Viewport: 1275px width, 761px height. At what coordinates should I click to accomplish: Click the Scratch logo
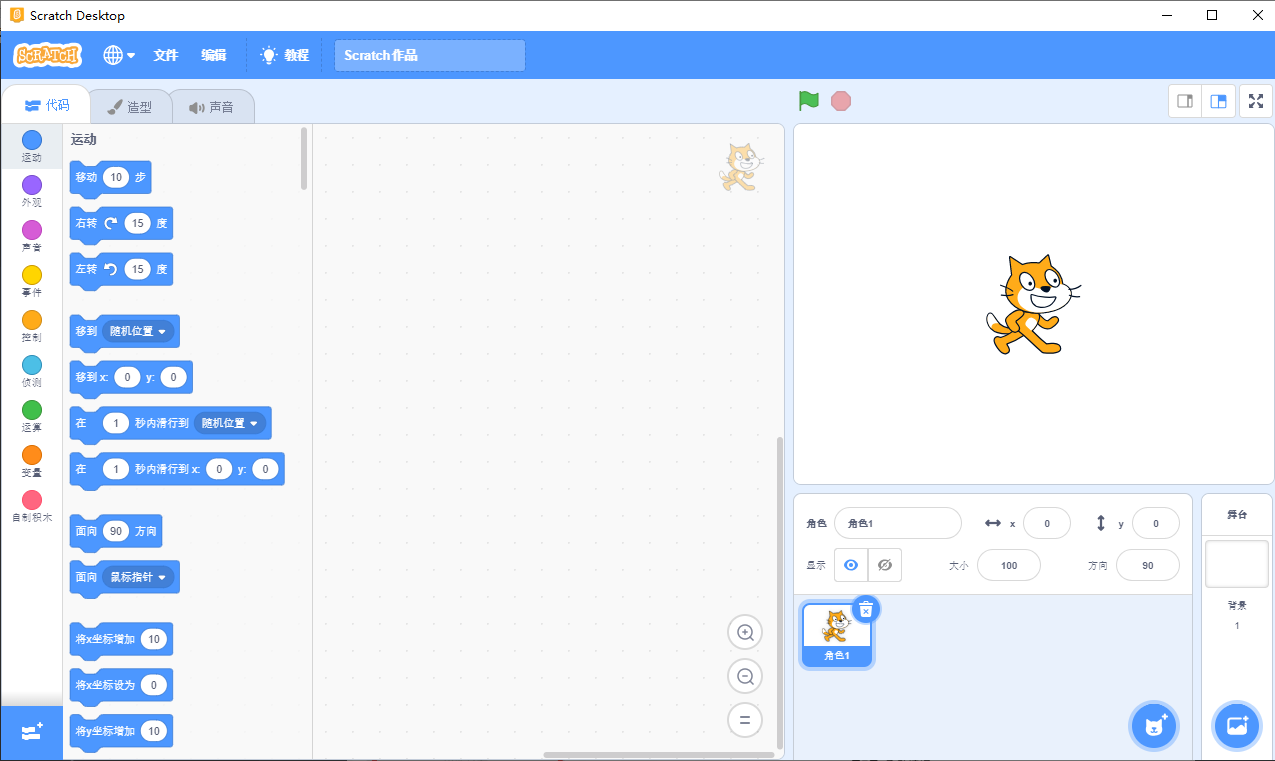(x=47, y=55)
